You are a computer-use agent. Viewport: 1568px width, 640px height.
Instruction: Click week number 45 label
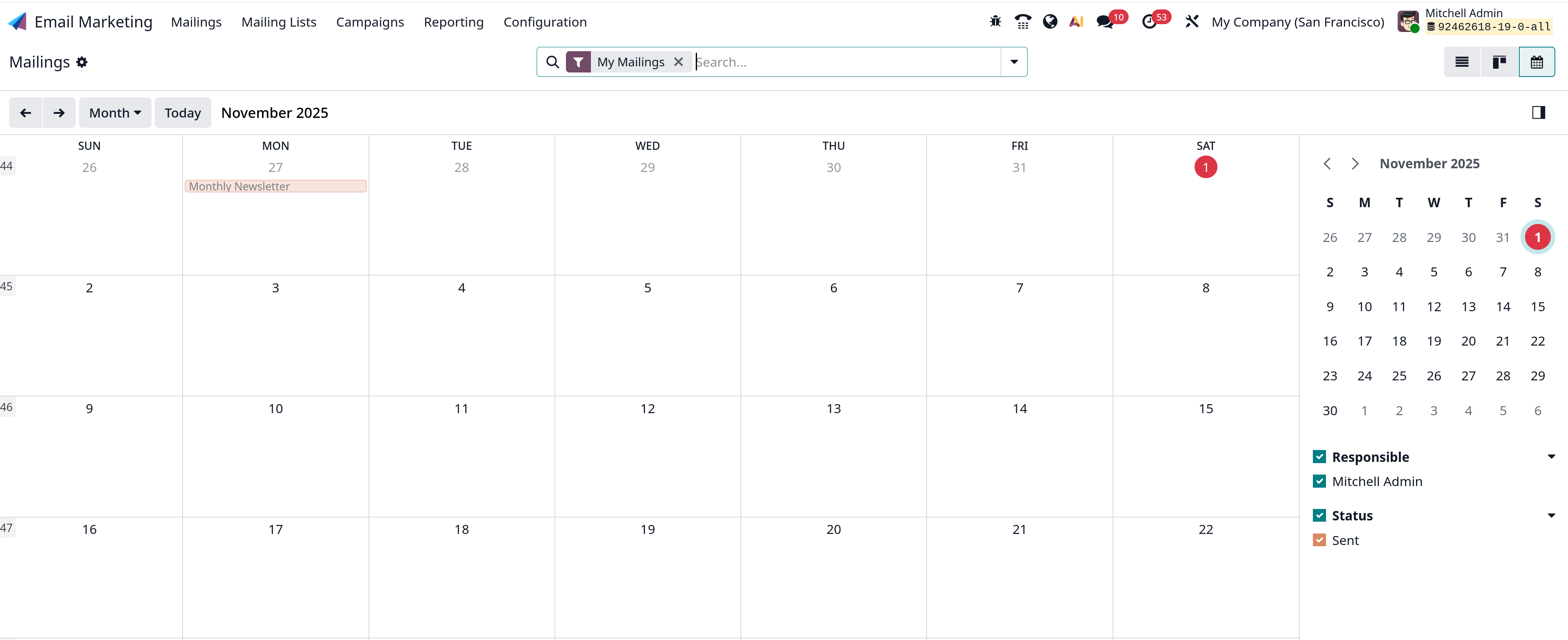click(x=7, y=286)
